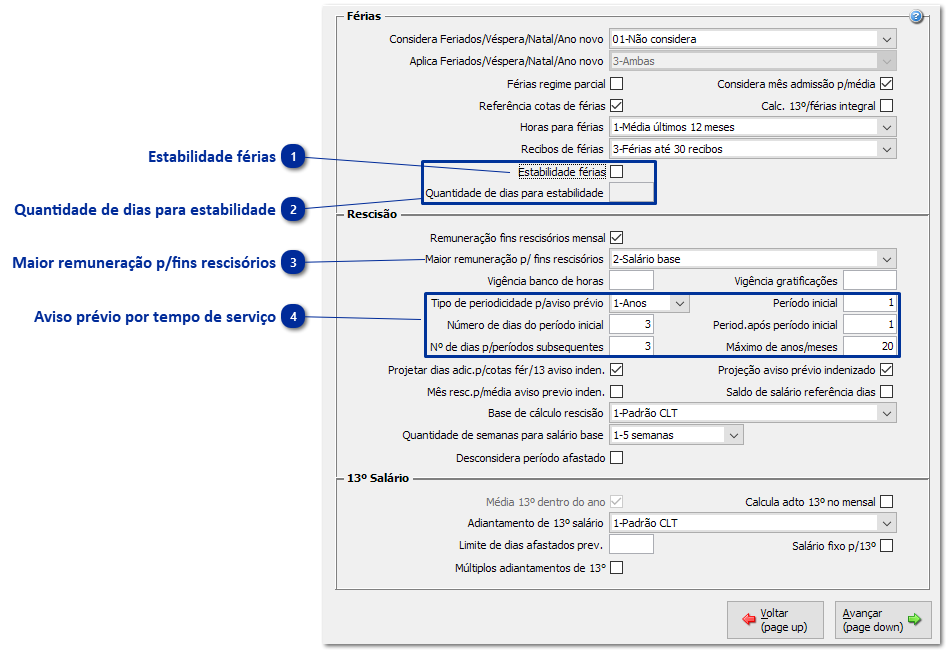Uncheck Remuneração fins rescisórios mensal

click(617, 238)
